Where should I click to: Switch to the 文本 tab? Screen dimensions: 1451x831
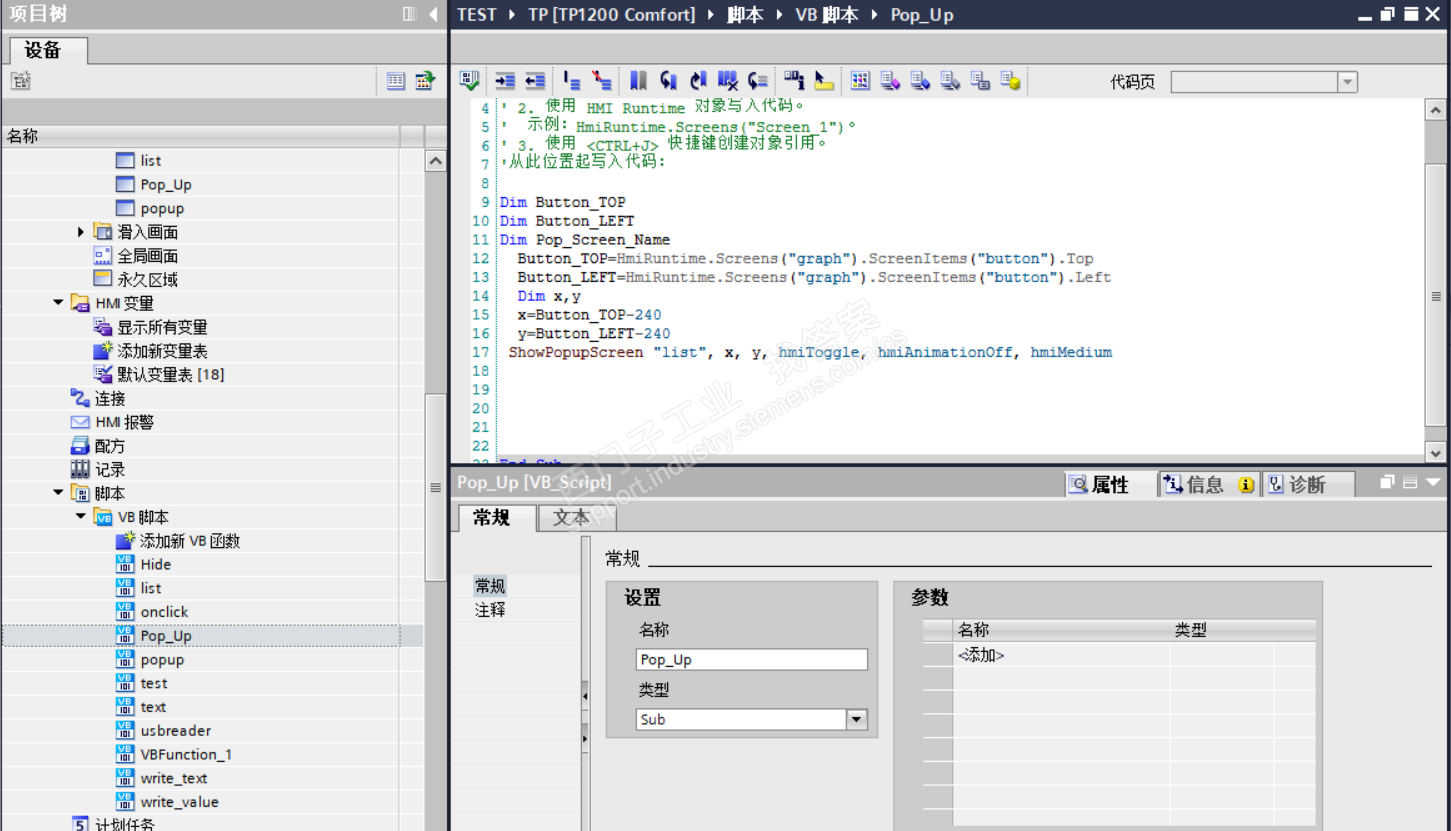(x=571, y=517)
